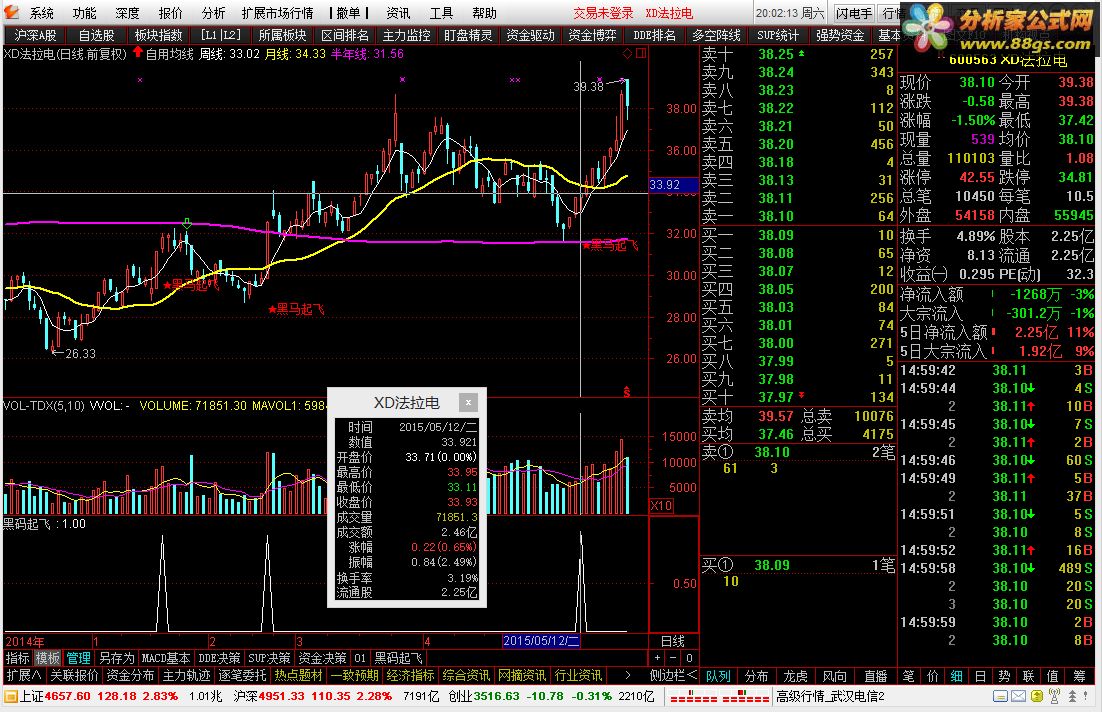Select the 区间排名 tab

(345, 35)
